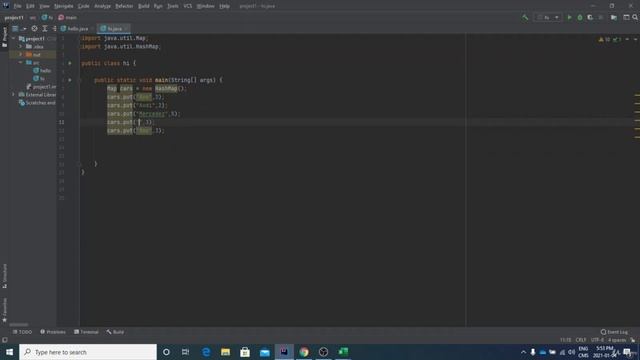Toggle the Project tool window side tab
Screen dimensions: 640x360
(x=4, y=37)
